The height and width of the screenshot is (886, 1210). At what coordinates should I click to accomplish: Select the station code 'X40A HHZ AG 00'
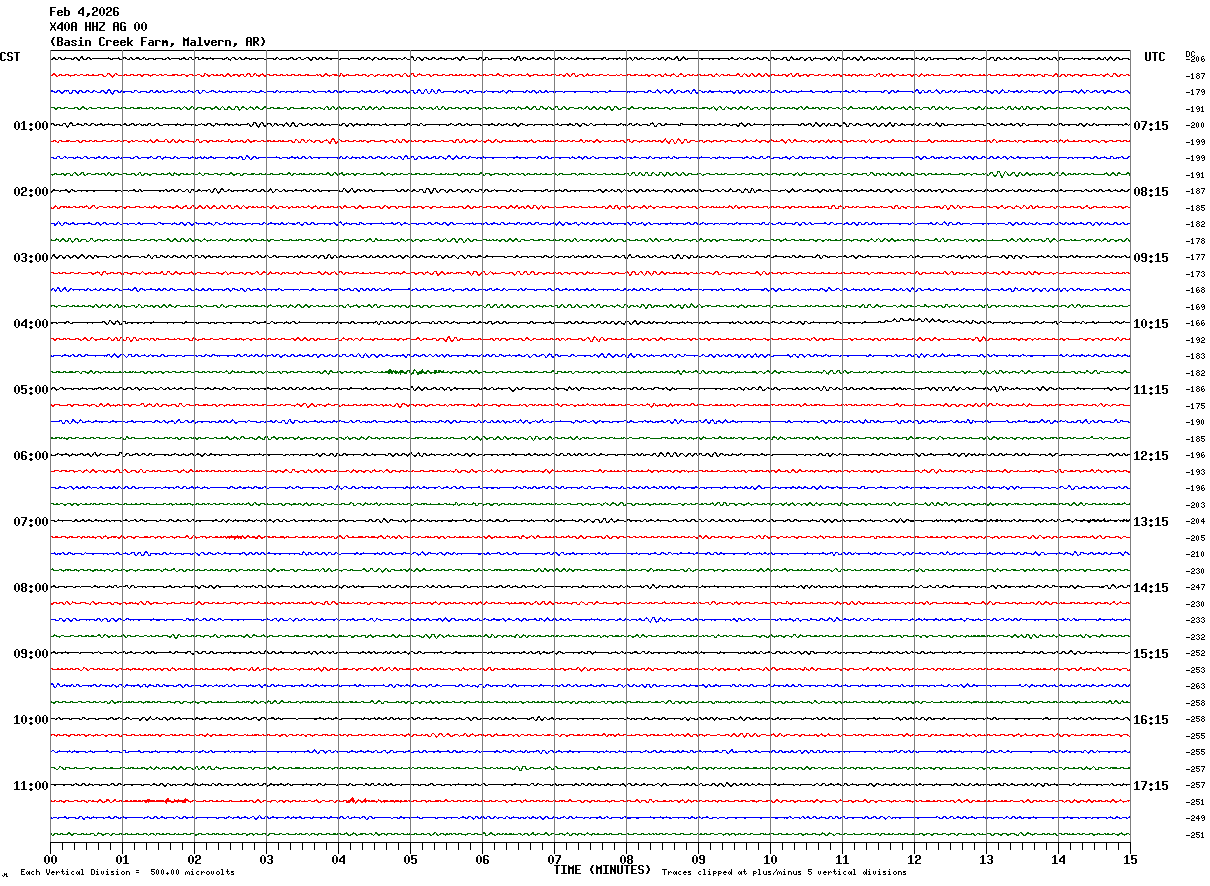tap(98, 26)
